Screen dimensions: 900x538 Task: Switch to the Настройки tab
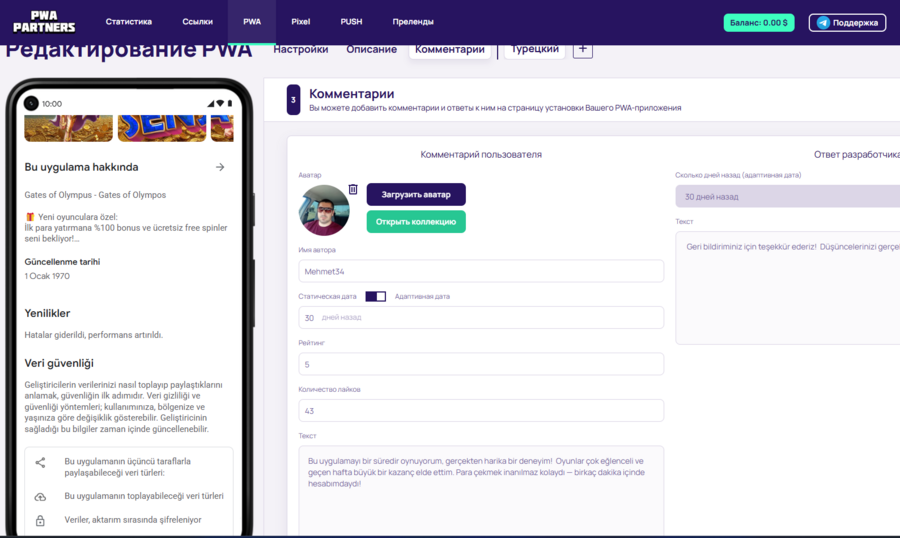pos(300,49)
